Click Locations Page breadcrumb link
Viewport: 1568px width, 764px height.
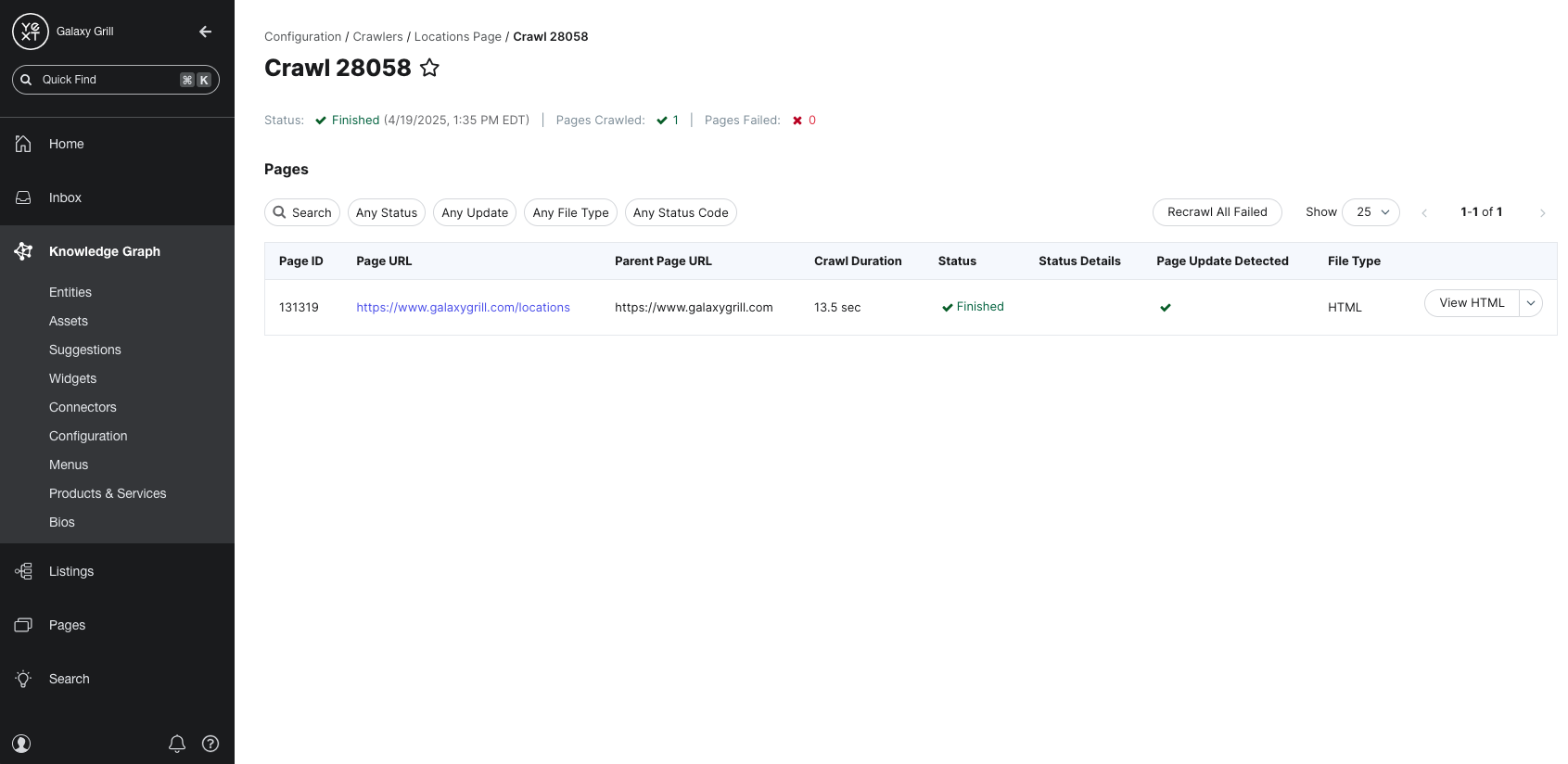pos(458,37)
